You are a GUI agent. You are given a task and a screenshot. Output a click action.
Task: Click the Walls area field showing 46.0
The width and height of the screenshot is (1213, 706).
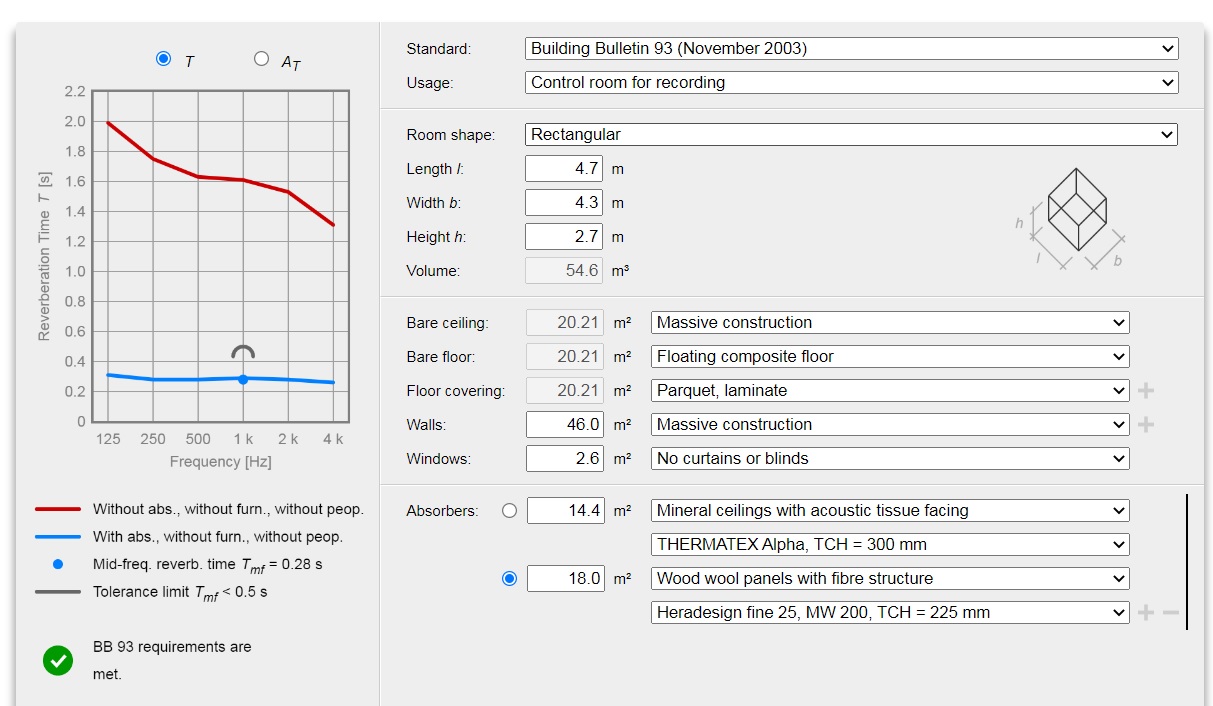(565, 424)
